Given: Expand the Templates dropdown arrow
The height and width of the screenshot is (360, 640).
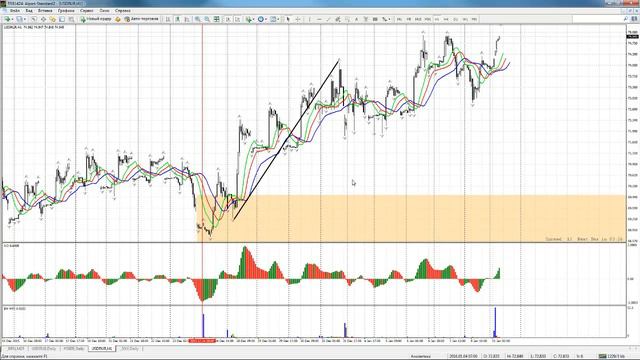Looking at the screenshot, I should pyautogui.click(x=278, y=19).
